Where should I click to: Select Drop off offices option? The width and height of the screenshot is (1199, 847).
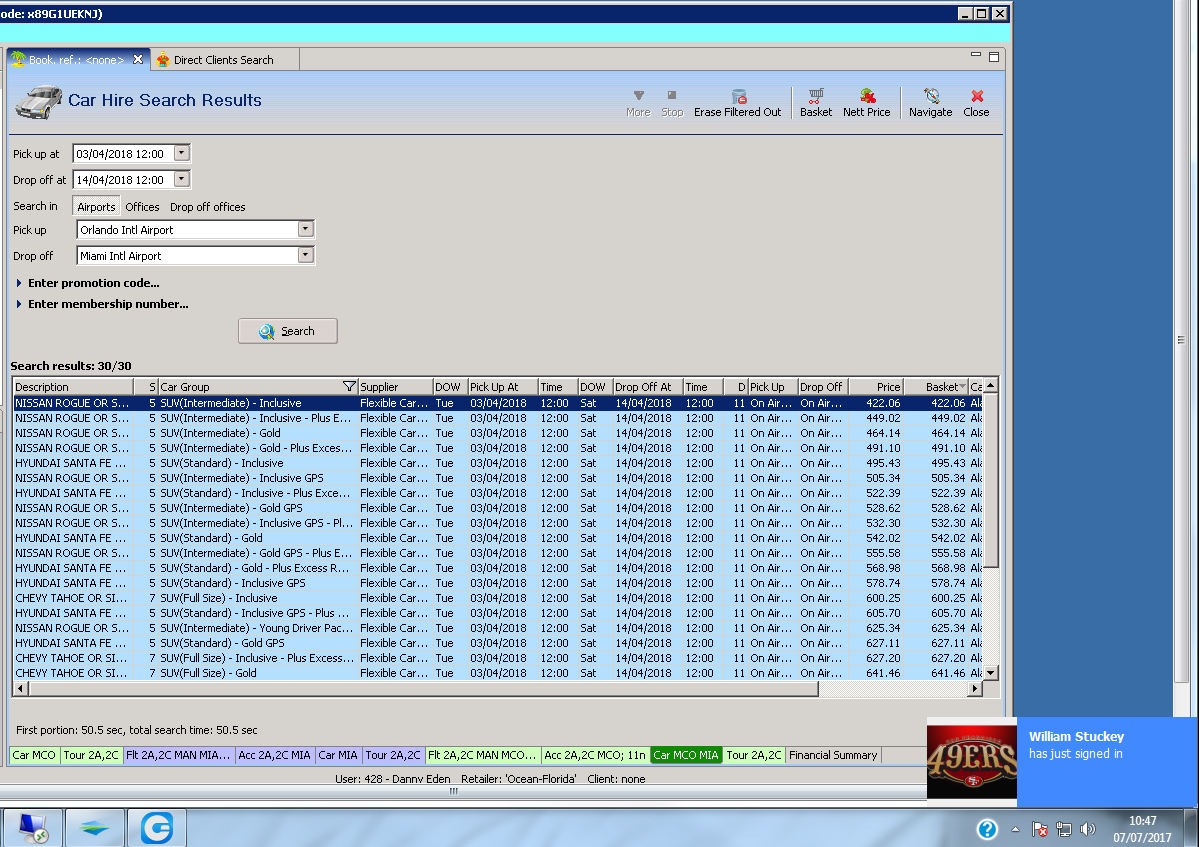point(208,206)
